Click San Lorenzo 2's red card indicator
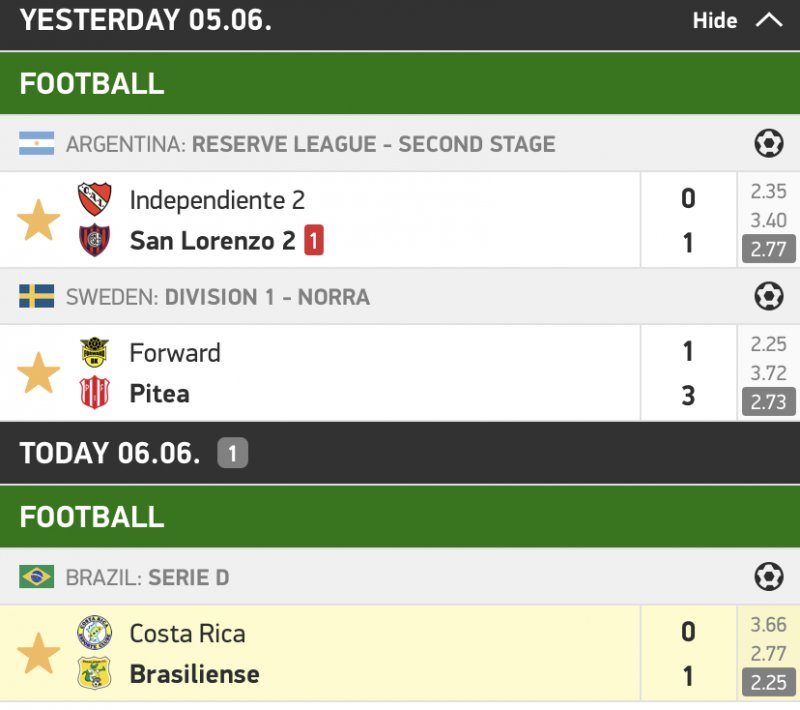Screen dimensions: 800x710 (314, 241)
